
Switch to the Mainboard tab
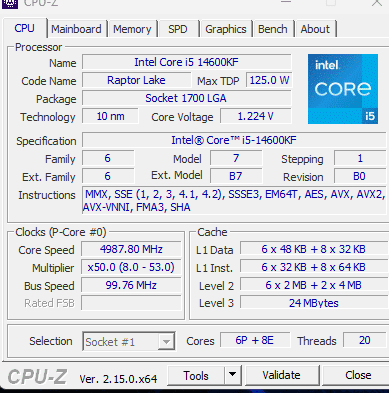coord(76,29)
